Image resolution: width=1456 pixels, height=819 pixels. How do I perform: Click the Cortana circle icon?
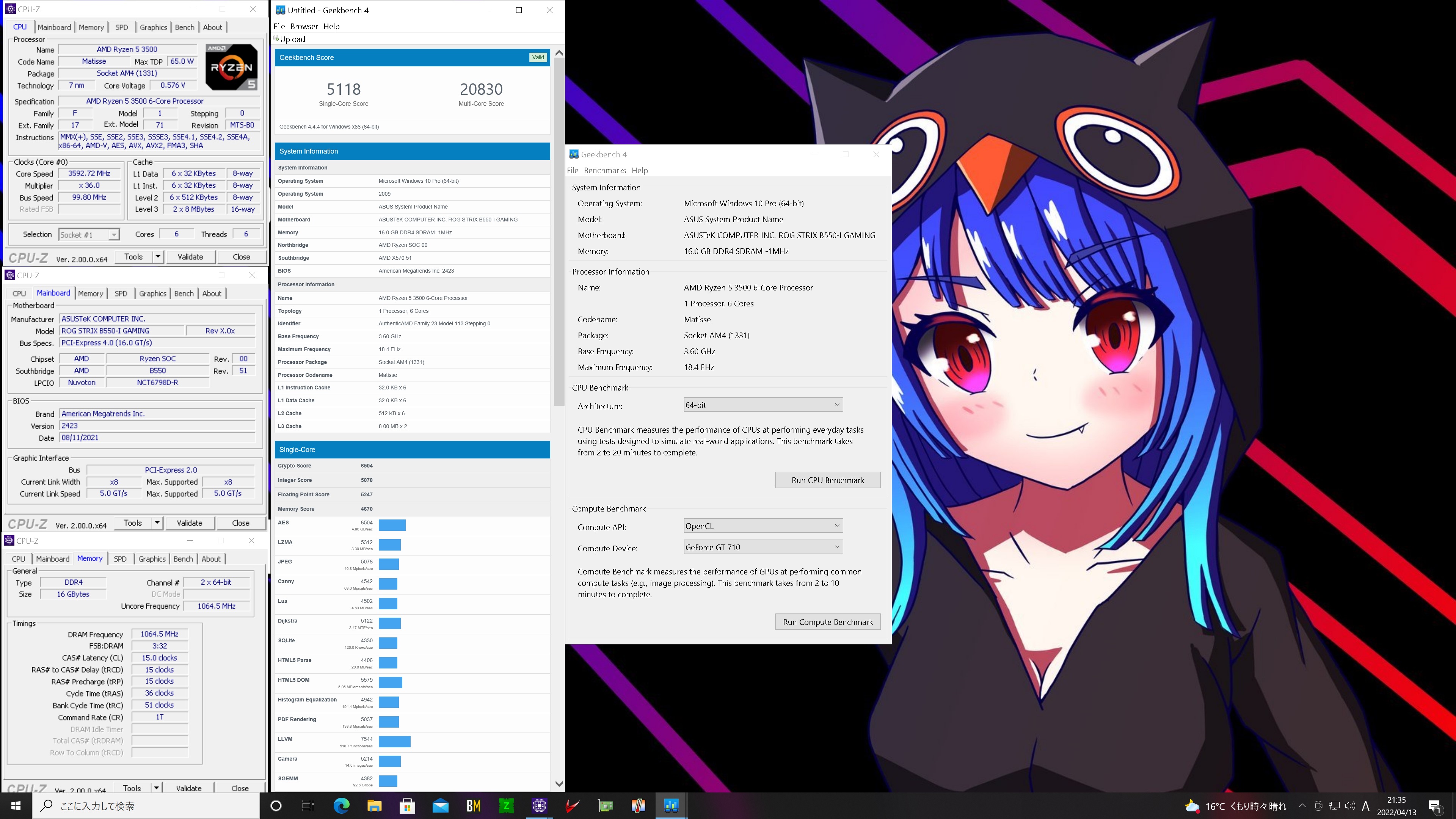pos(276,805)
